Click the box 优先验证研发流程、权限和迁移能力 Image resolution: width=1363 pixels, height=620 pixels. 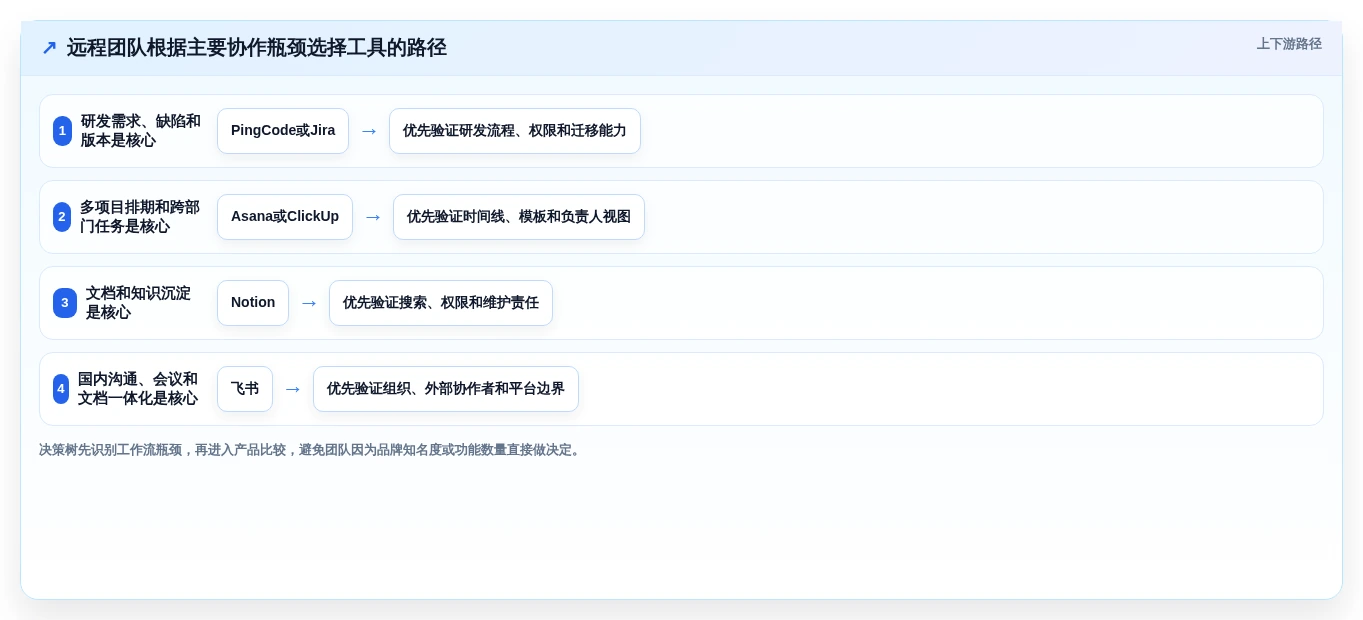(x=515, y=131)
